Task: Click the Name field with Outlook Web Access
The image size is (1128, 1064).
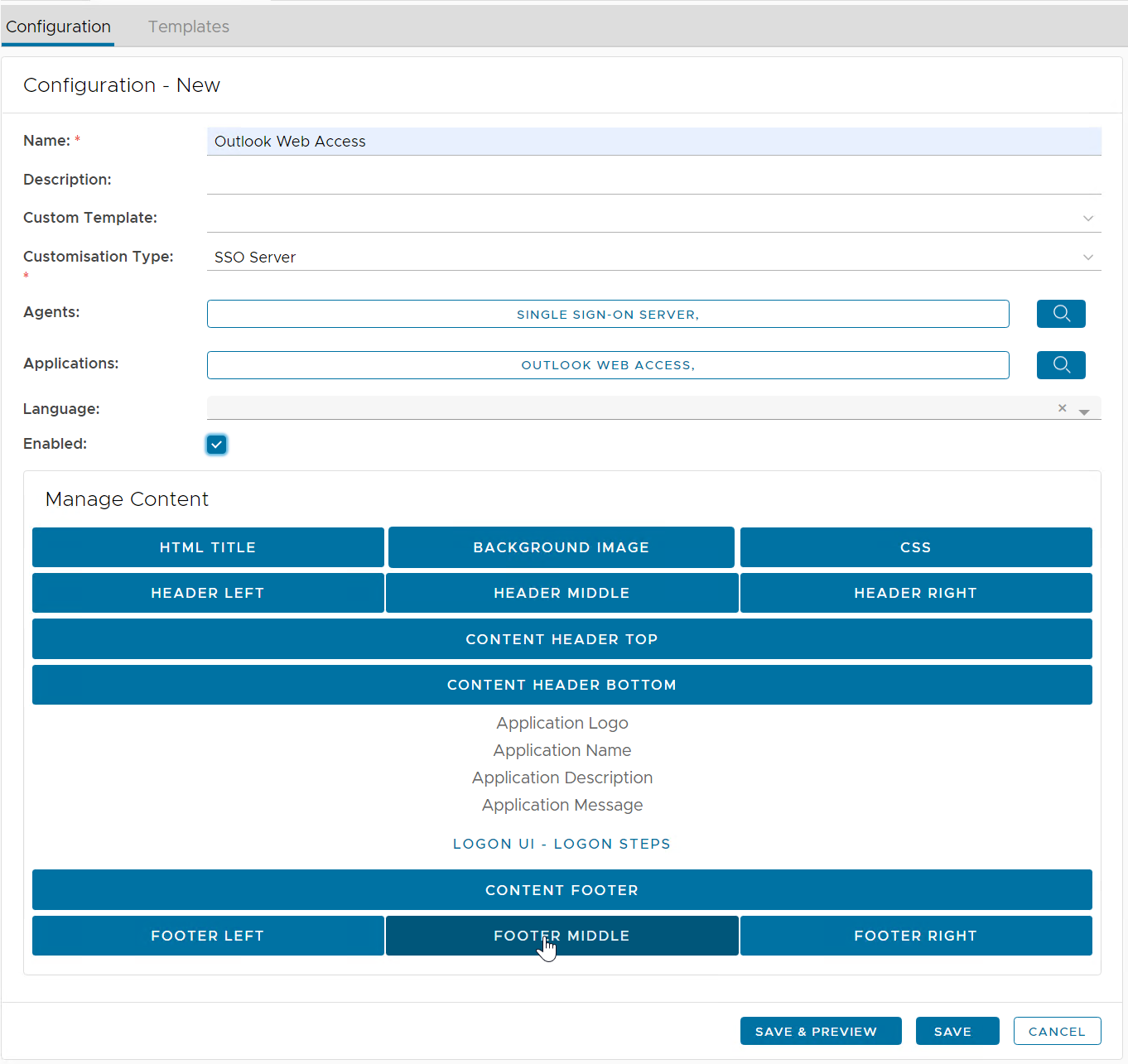Action: 653,142
